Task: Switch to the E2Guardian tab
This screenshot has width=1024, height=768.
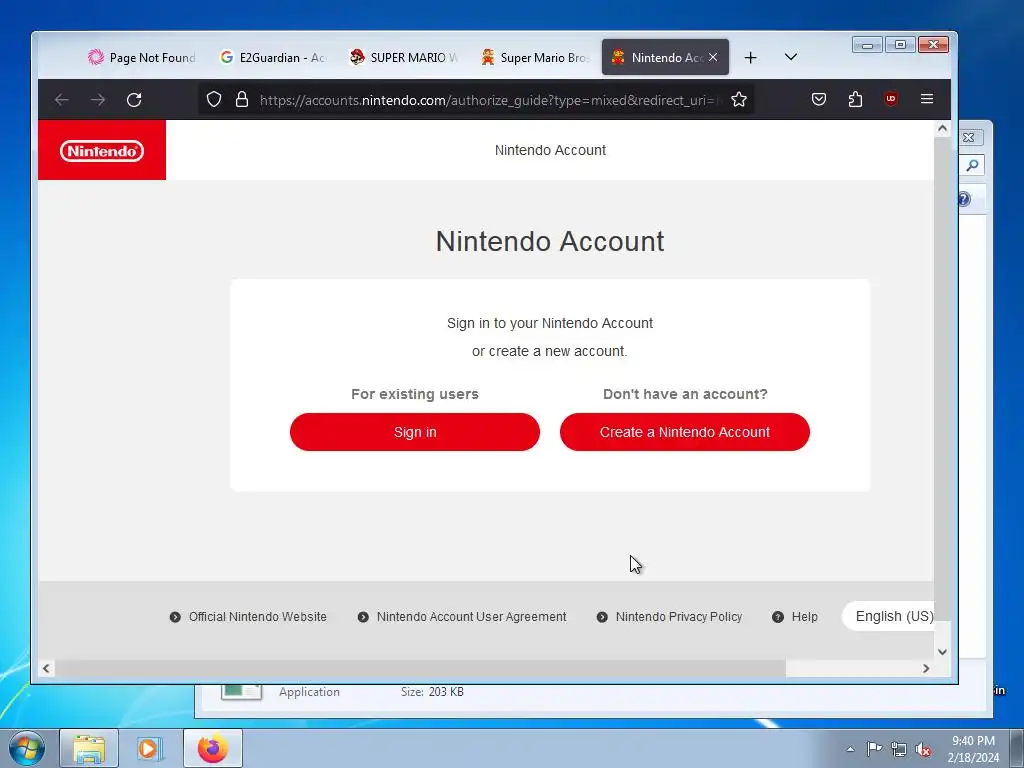Action: 273,57
